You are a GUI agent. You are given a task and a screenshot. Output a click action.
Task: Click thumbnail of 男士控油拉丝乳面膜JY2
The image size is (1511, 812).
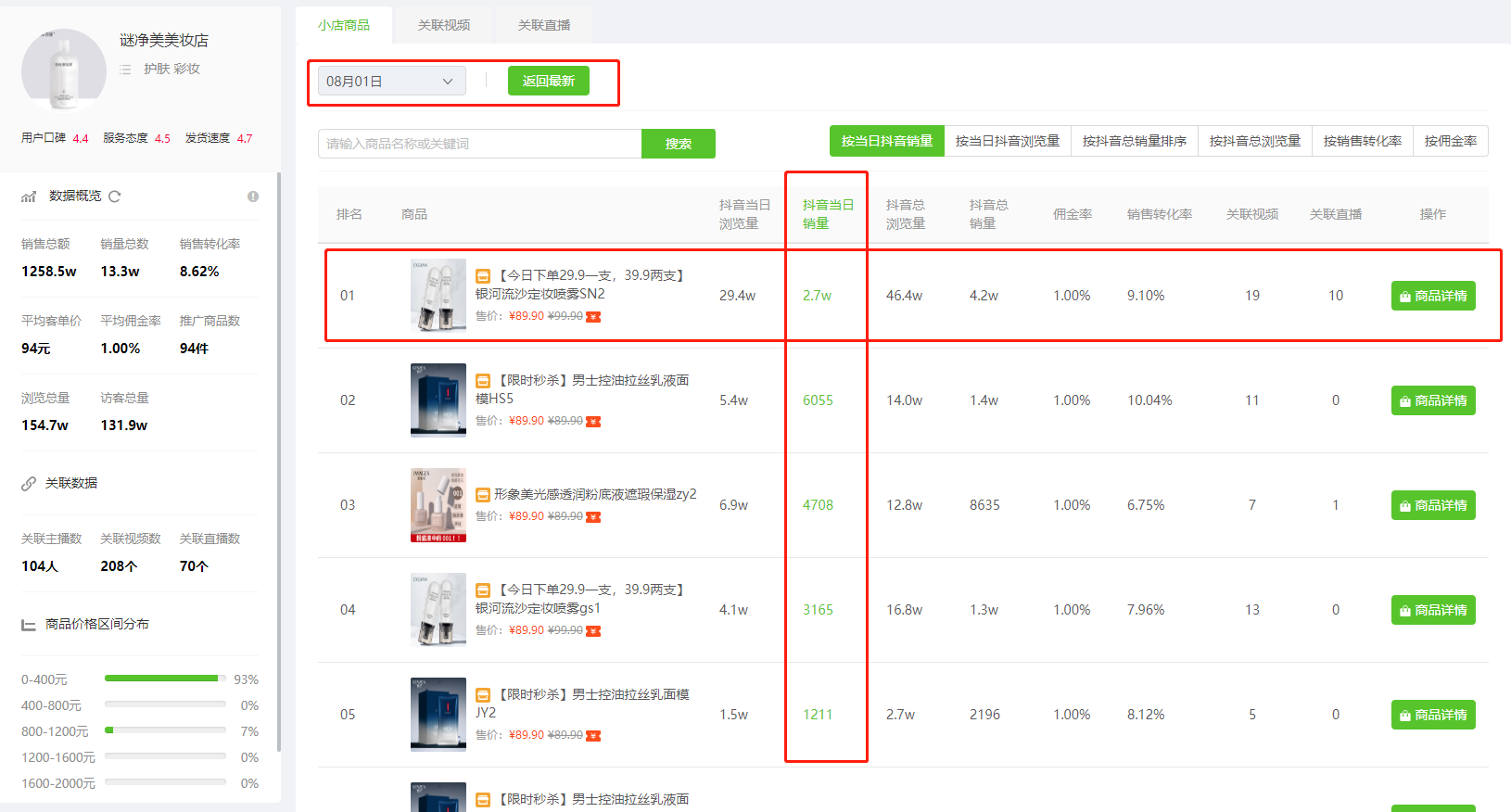pyautogui.click(x=438, y=715)
